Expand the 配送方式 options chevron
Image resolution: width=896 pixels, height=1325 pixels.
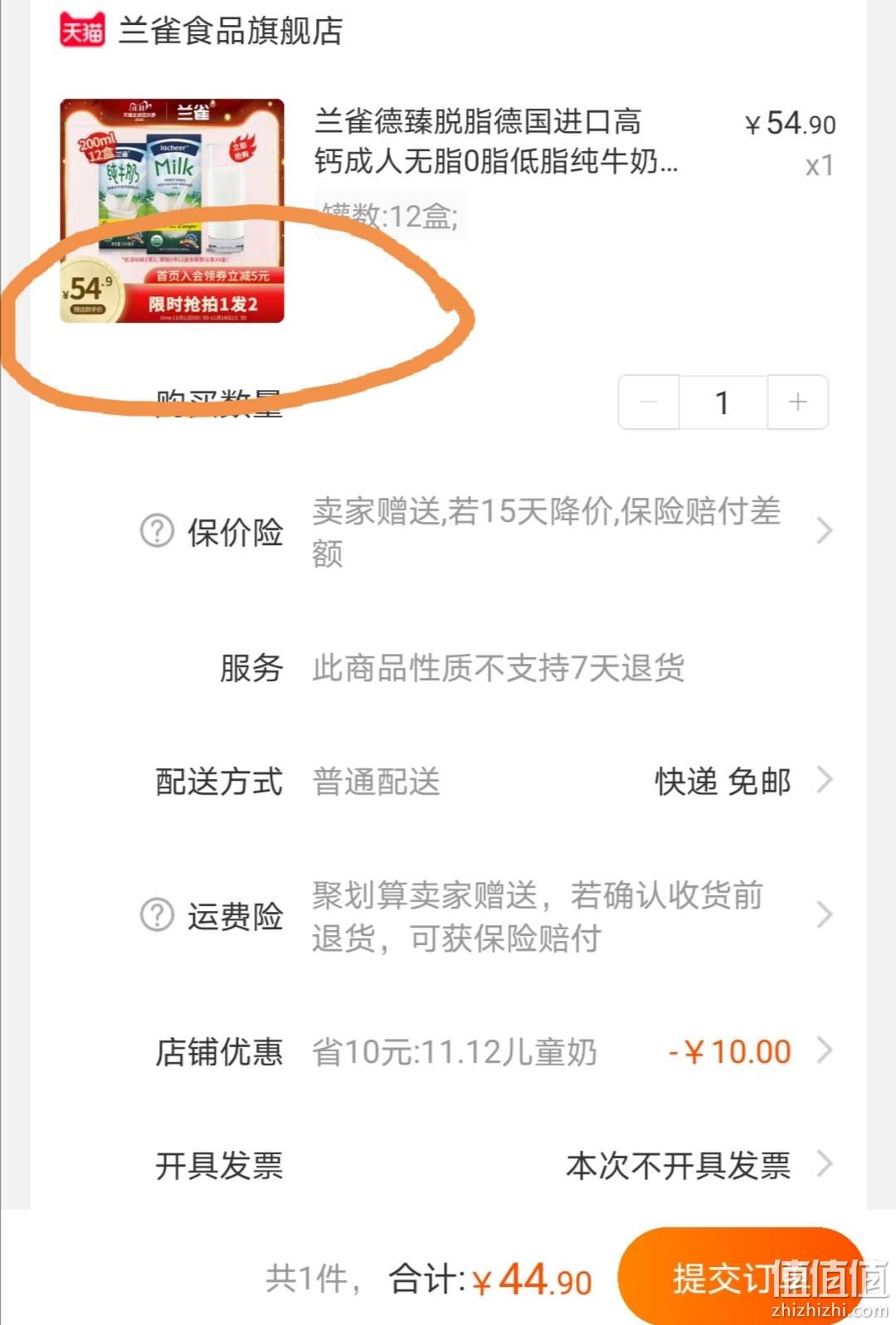pos(824,780)
